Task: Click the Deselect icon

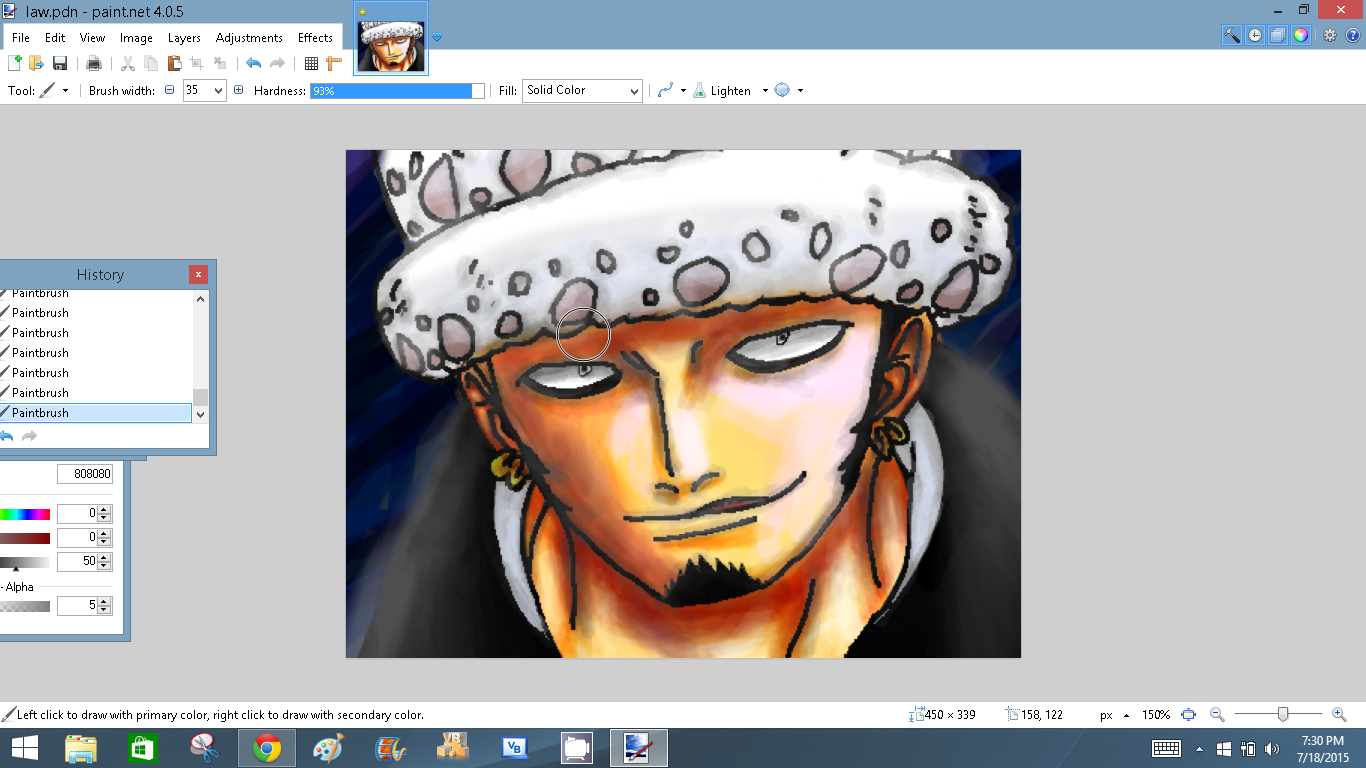Action: pos(220,63)
